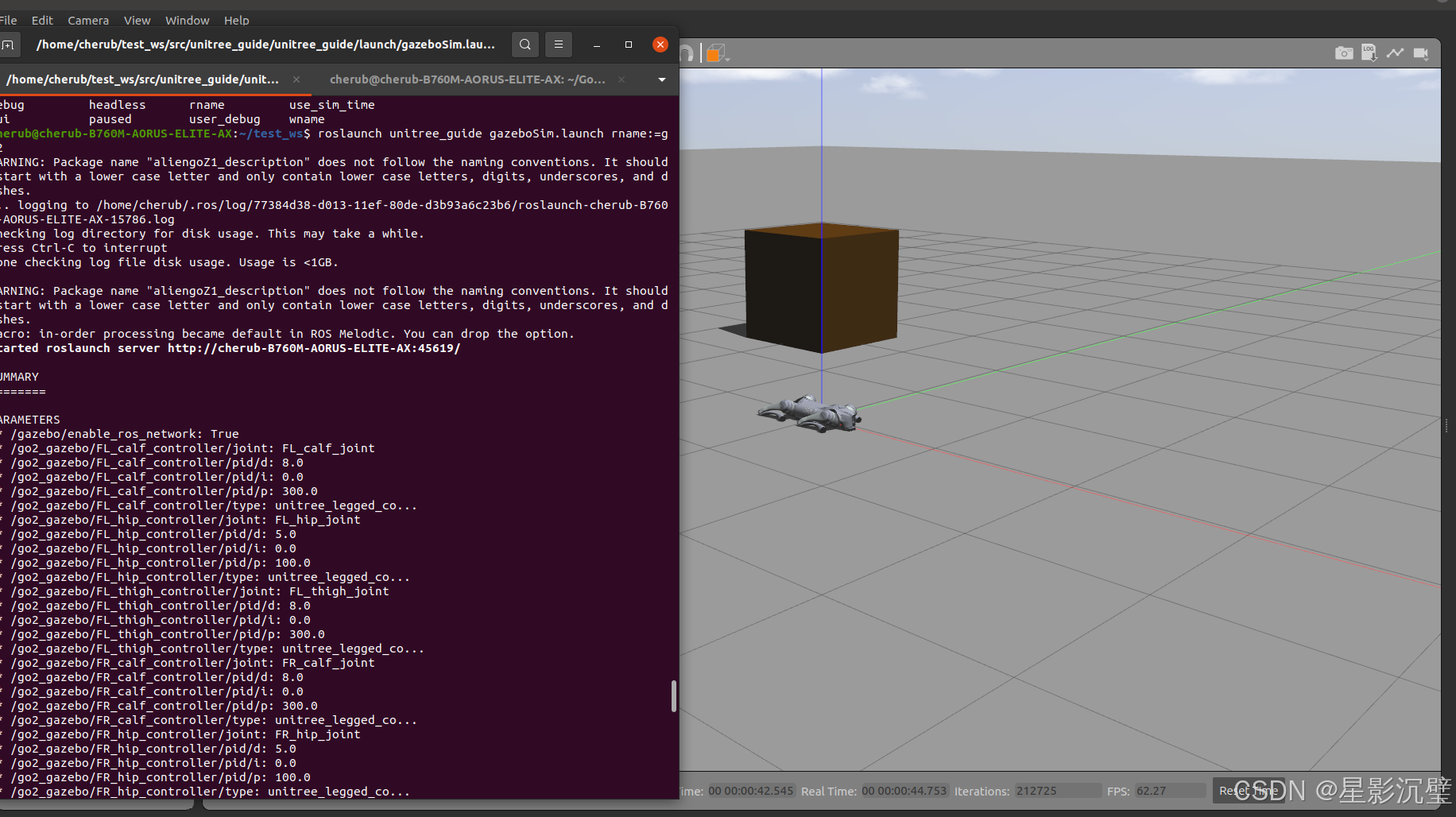The width and height of the screenshot is (1456, 817).
Task: Select the /home/cherub/test_ws/src/unitree_guide tab
Action: 143,79
